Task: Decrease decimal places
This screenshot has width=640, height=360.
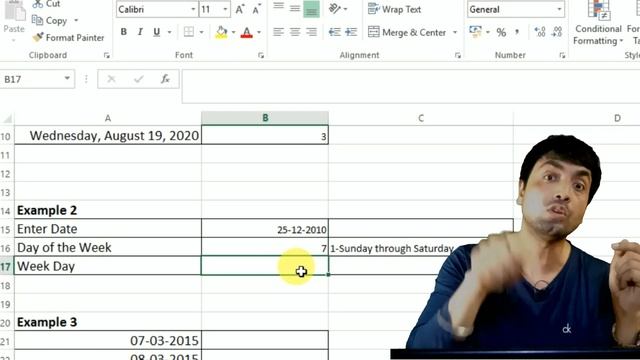Action: pyautogui.click(x=557, y=32)
